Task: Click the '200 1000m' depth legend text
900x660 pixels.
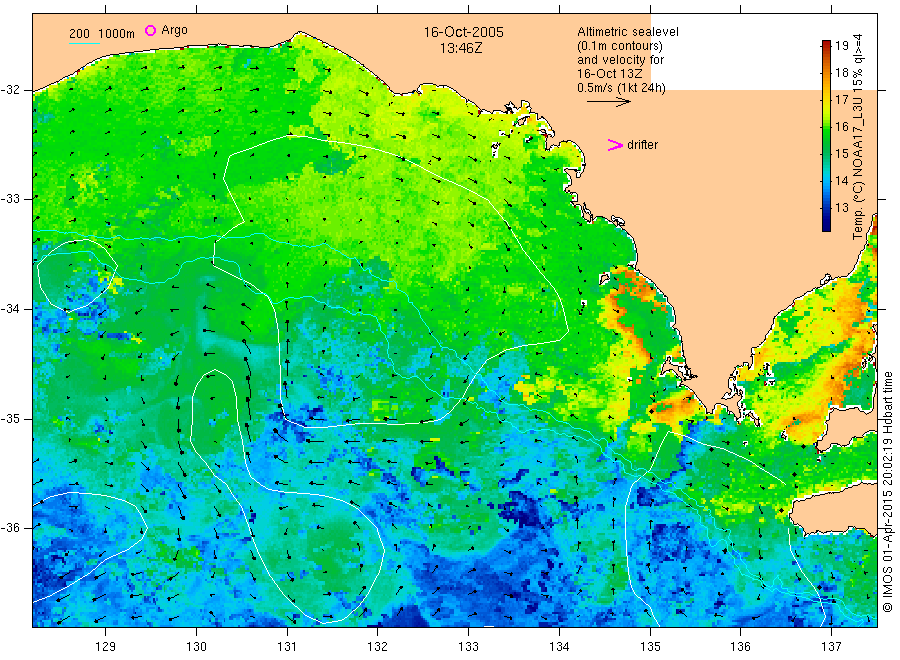Action: tap(102, 34)
